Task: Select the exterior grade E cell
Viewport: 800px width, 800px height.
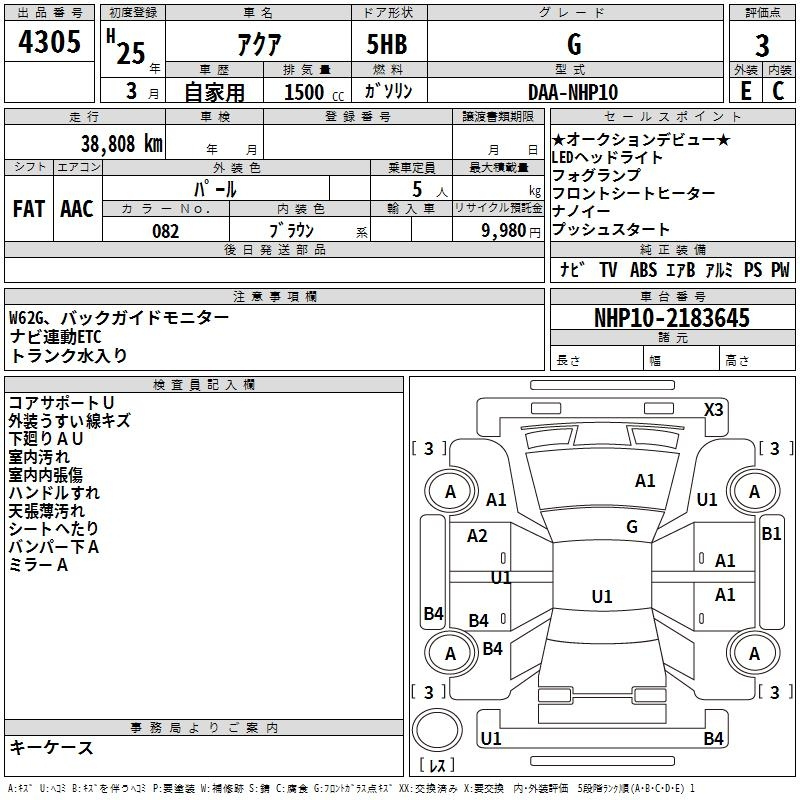Action: pyautogui.click(x=745, y=91)
